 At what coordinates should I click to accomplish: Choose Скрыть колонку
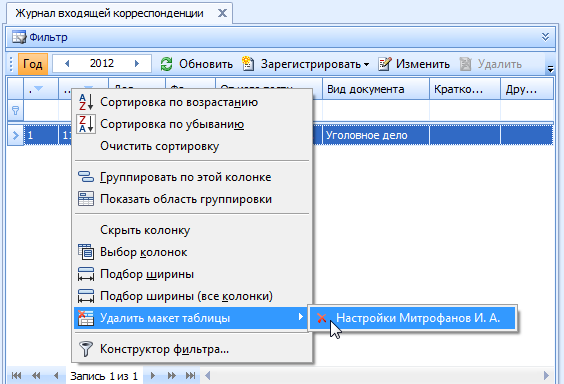coord(192,230)
